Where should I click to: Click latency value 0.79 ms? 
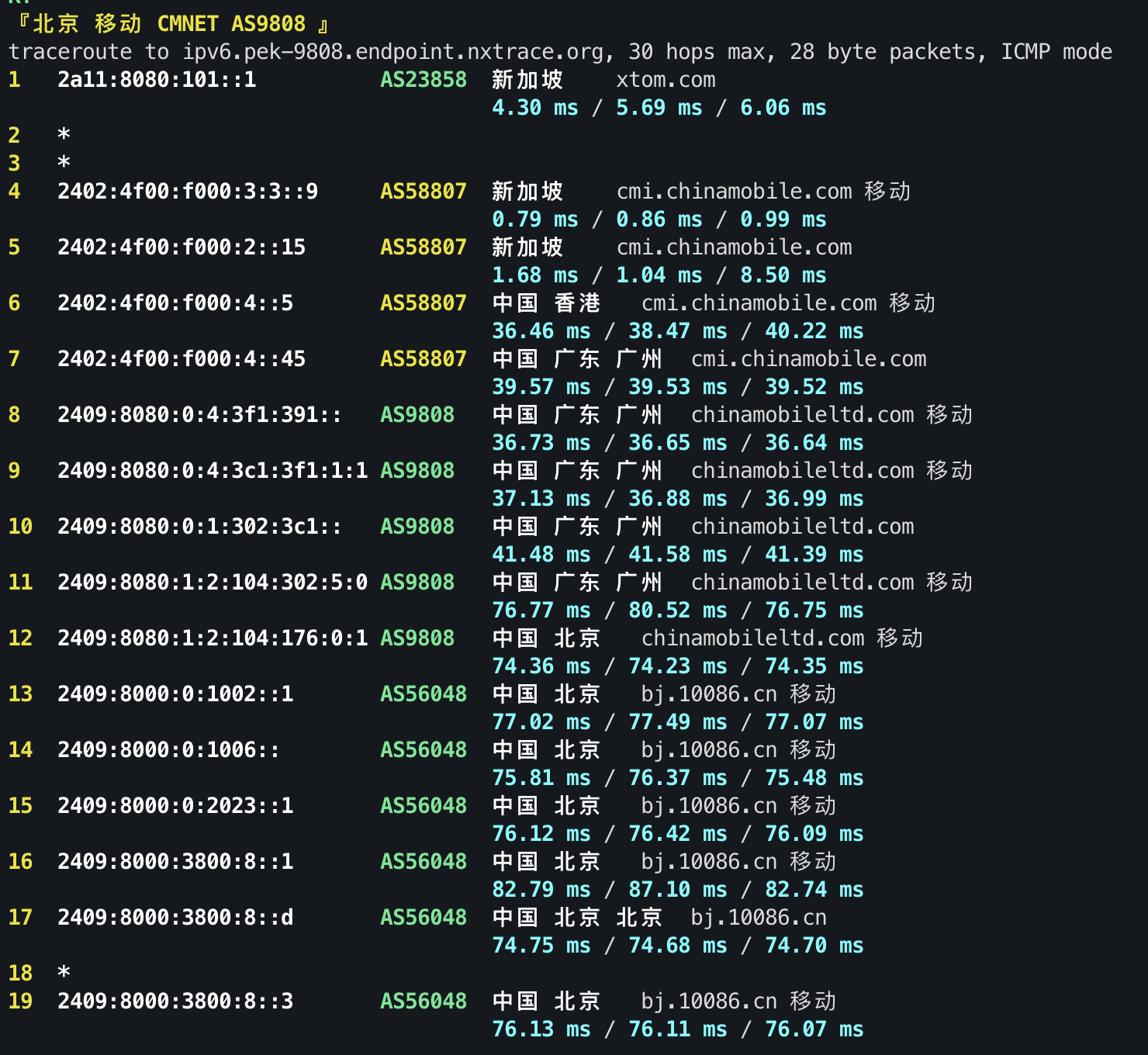click(x=535, y=220)
